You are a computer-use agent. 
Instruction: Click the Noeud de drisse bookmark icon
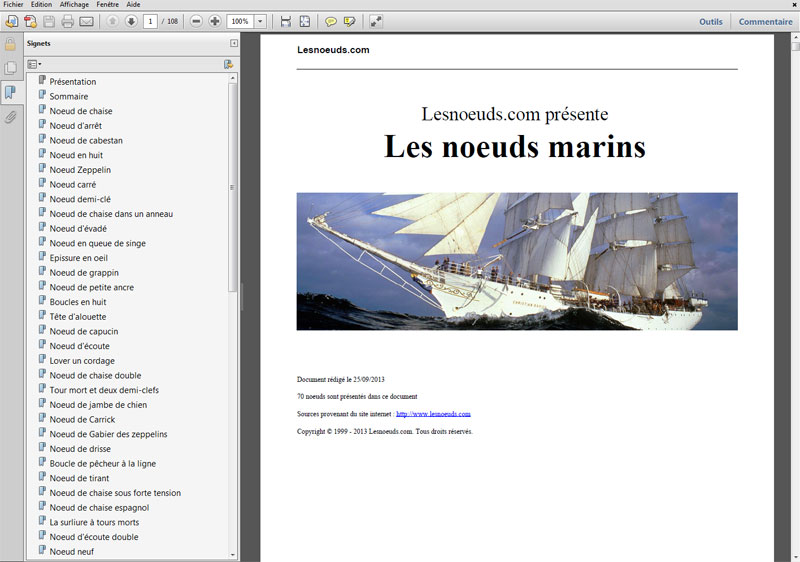point(42,448)
